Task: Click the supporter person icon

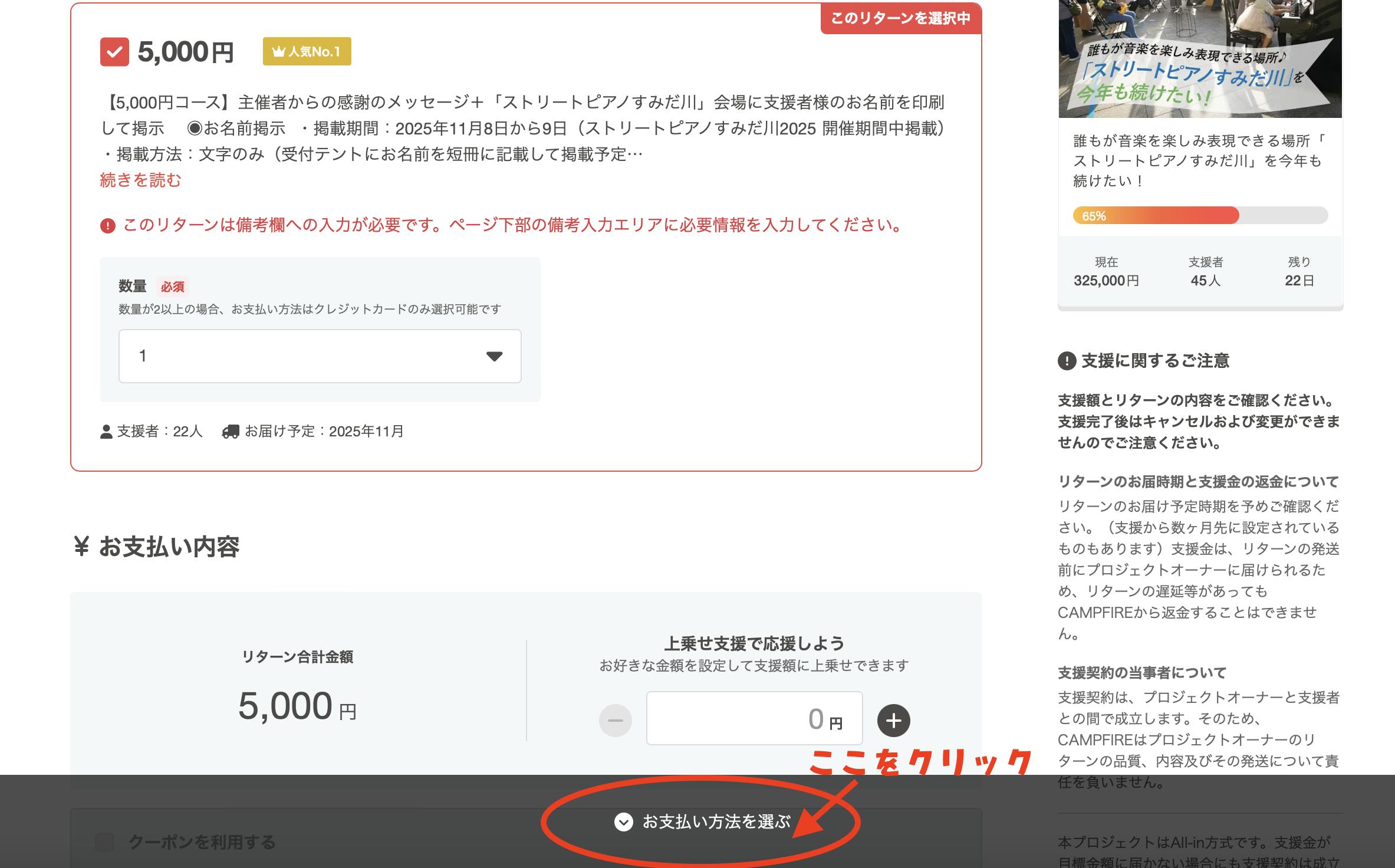Action: click(106, 432)
